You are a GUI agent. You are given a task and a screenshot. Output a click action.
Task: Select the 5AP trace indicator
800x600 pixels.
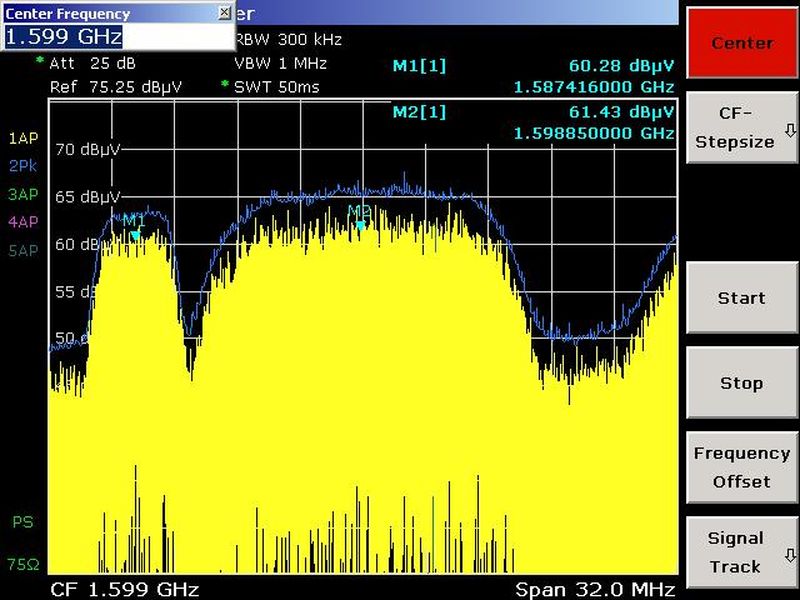[23, 250]
